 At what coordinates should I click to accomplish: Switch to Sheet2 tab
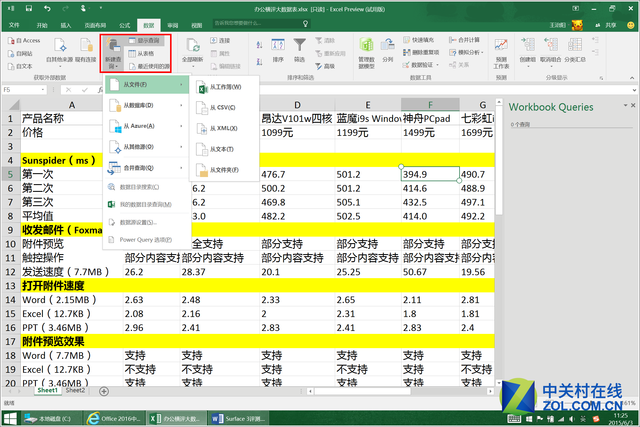[76, 391]
